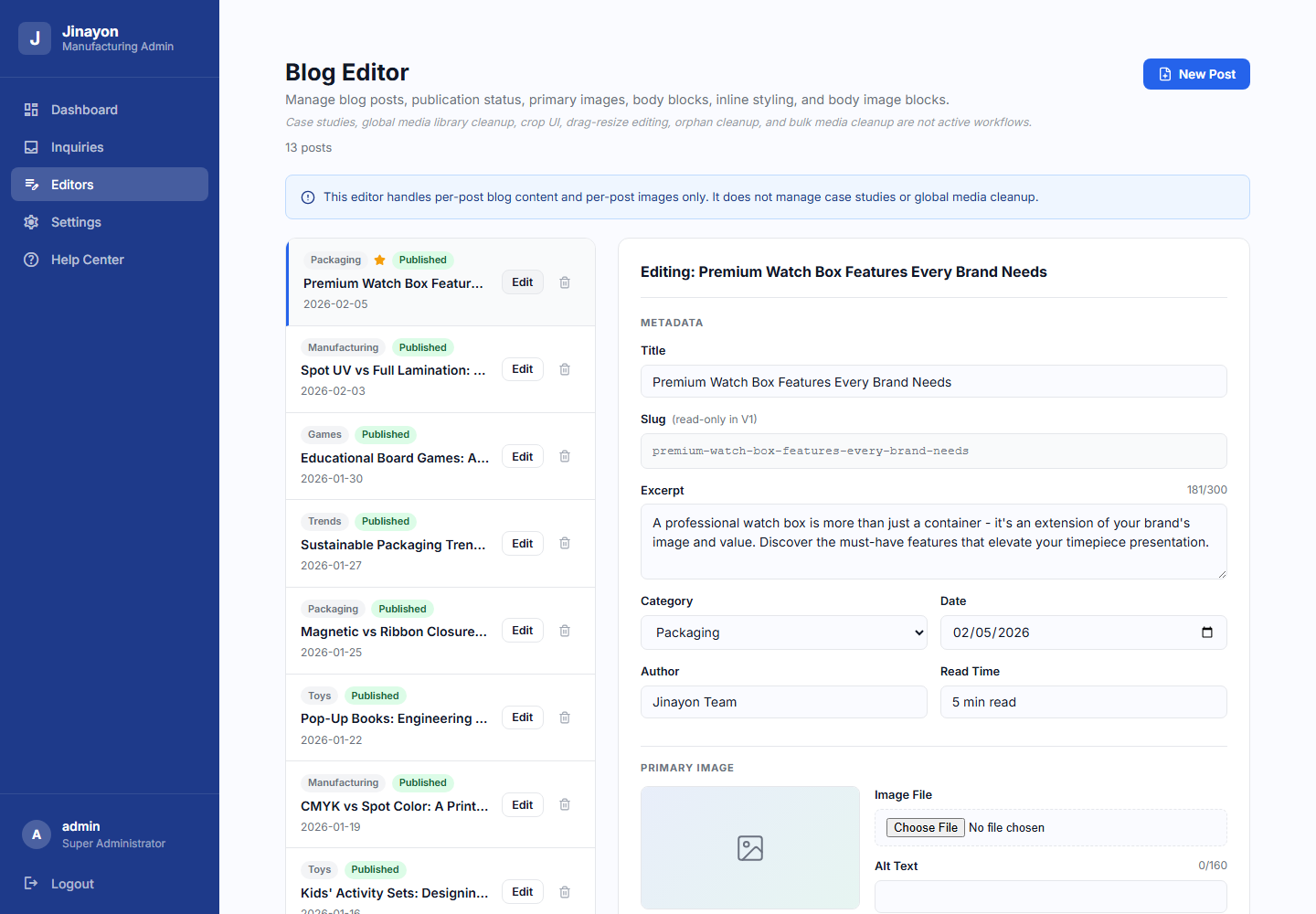1316x914 pixels.
Task: Select the CMYK vs Spot Color title
Action: click(395, 806)
